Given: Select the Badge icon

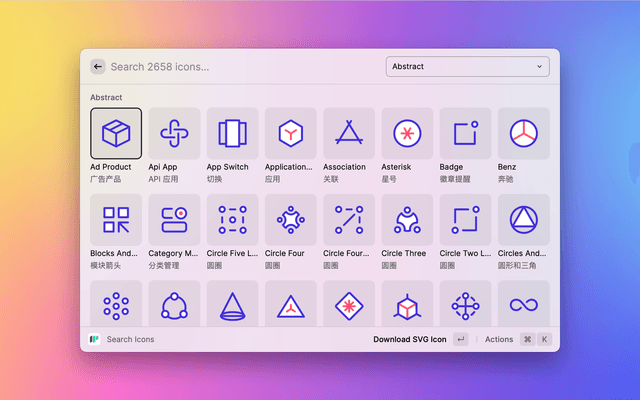Looking at the screenshot, I should [x=465, y=133].
